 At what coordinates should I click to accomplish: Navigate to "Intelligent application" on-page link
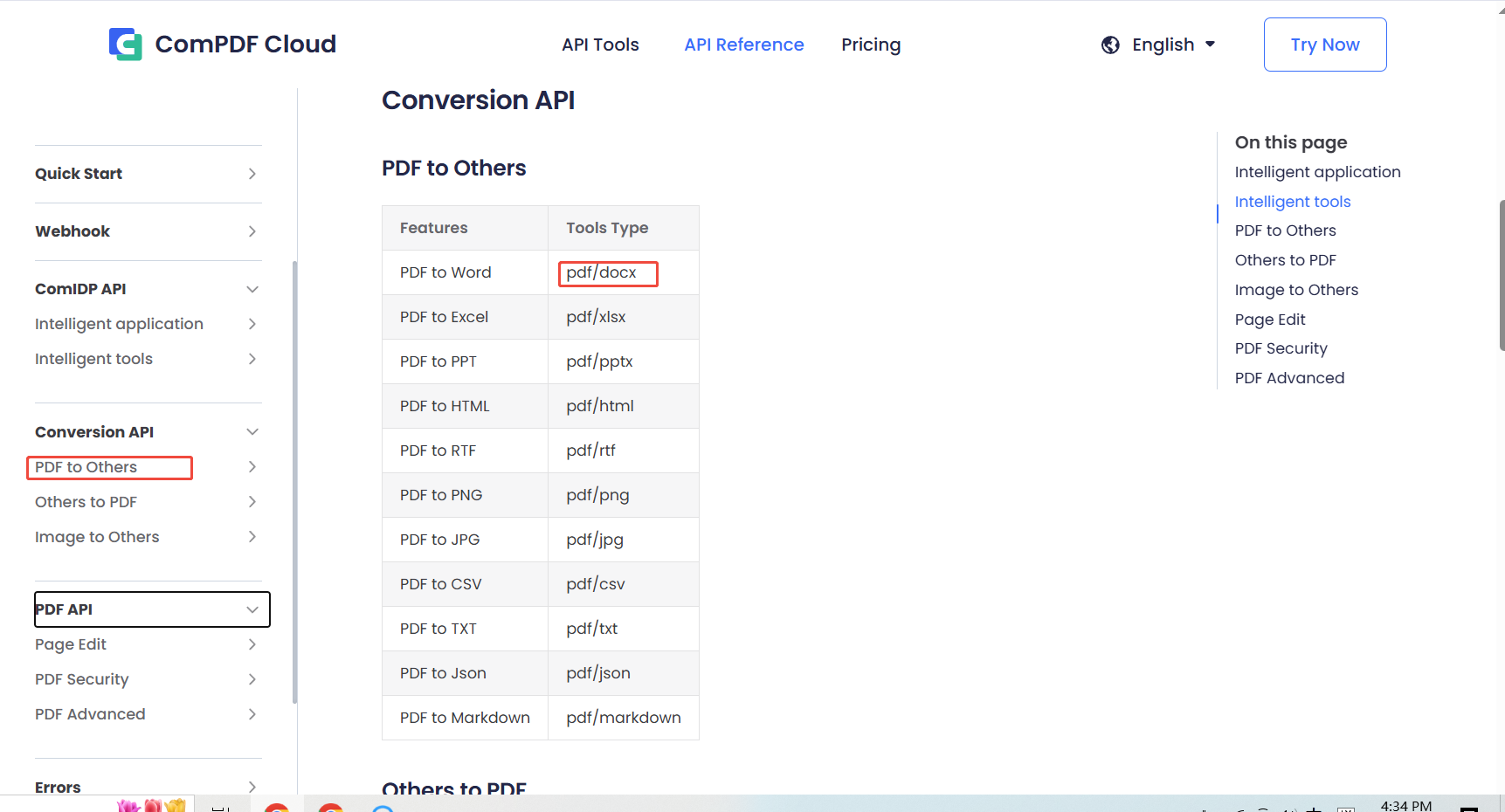click(x=1317, y=171)
